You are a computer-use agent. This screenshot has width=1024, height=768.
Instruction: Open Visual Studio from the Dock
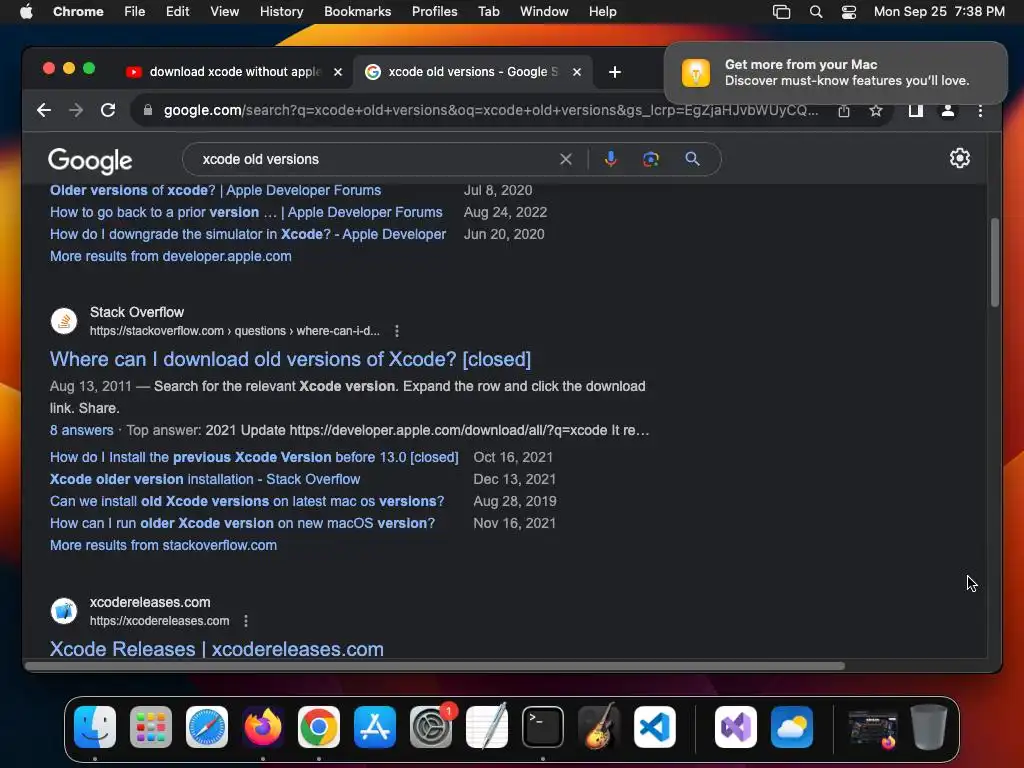pos(736,727)
